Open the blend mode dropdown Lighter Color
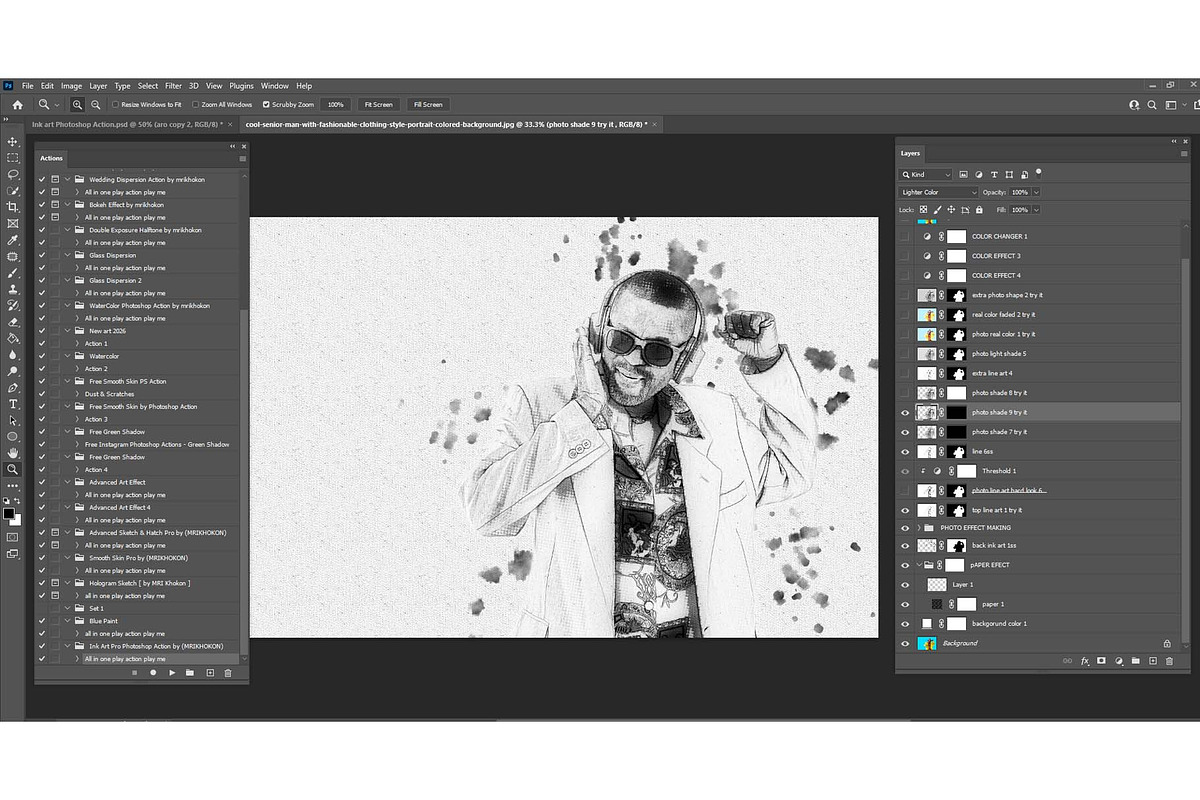The image size is (1200, 800). [939, 192]
